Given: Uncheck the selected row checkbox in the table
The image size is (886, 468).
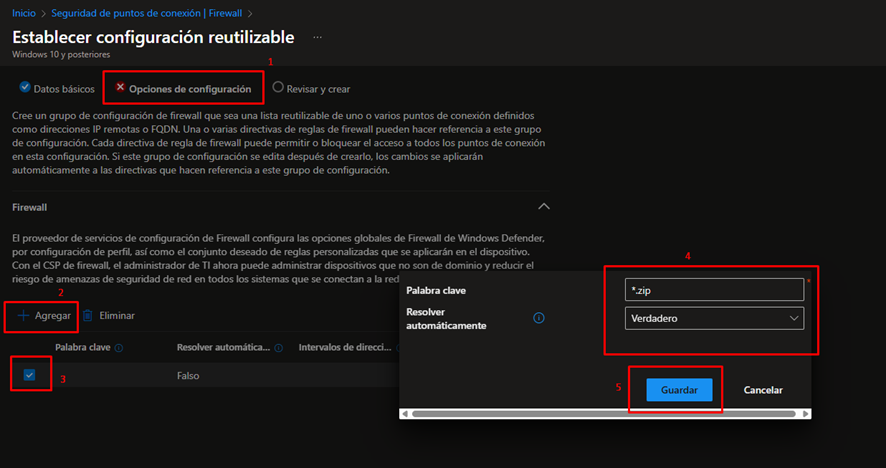Looking at the screenshot, I should click(x=29, y=374).
